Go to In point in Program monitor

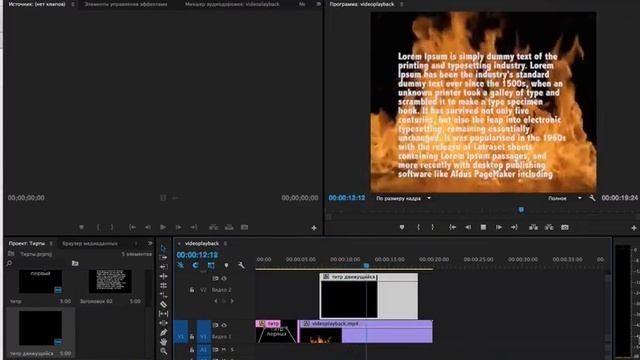coord(452,227)
